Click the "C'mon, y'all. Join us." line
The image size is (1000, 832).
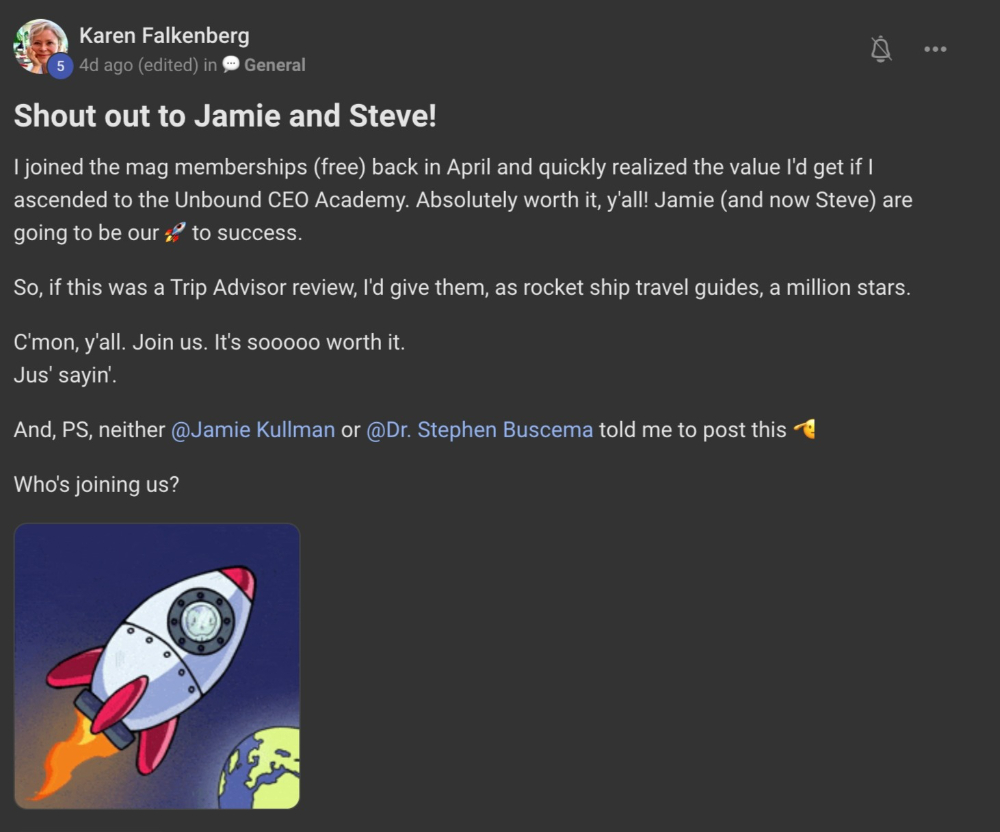209,342
